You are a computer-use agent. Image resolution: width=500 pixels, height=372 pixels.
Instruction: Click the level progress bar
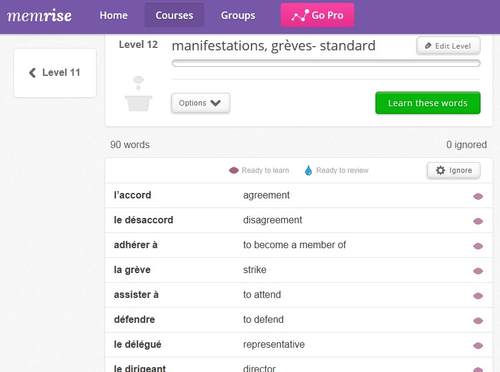[326, 63]
